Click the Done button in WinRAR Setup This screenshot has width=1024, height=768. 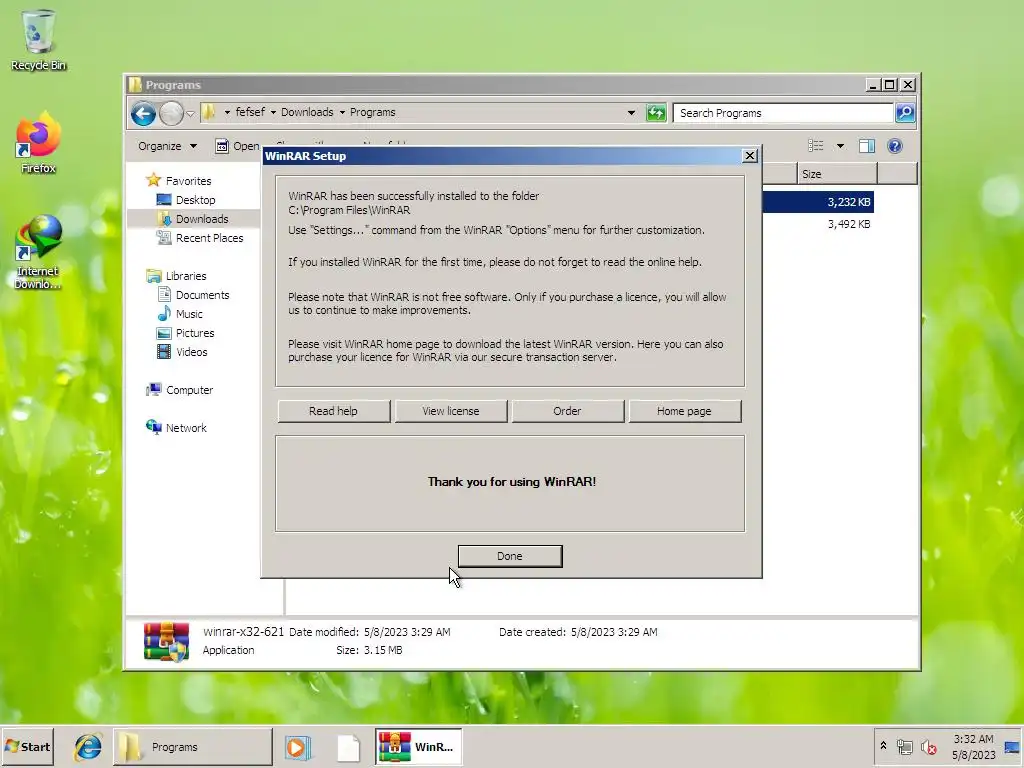509,556
